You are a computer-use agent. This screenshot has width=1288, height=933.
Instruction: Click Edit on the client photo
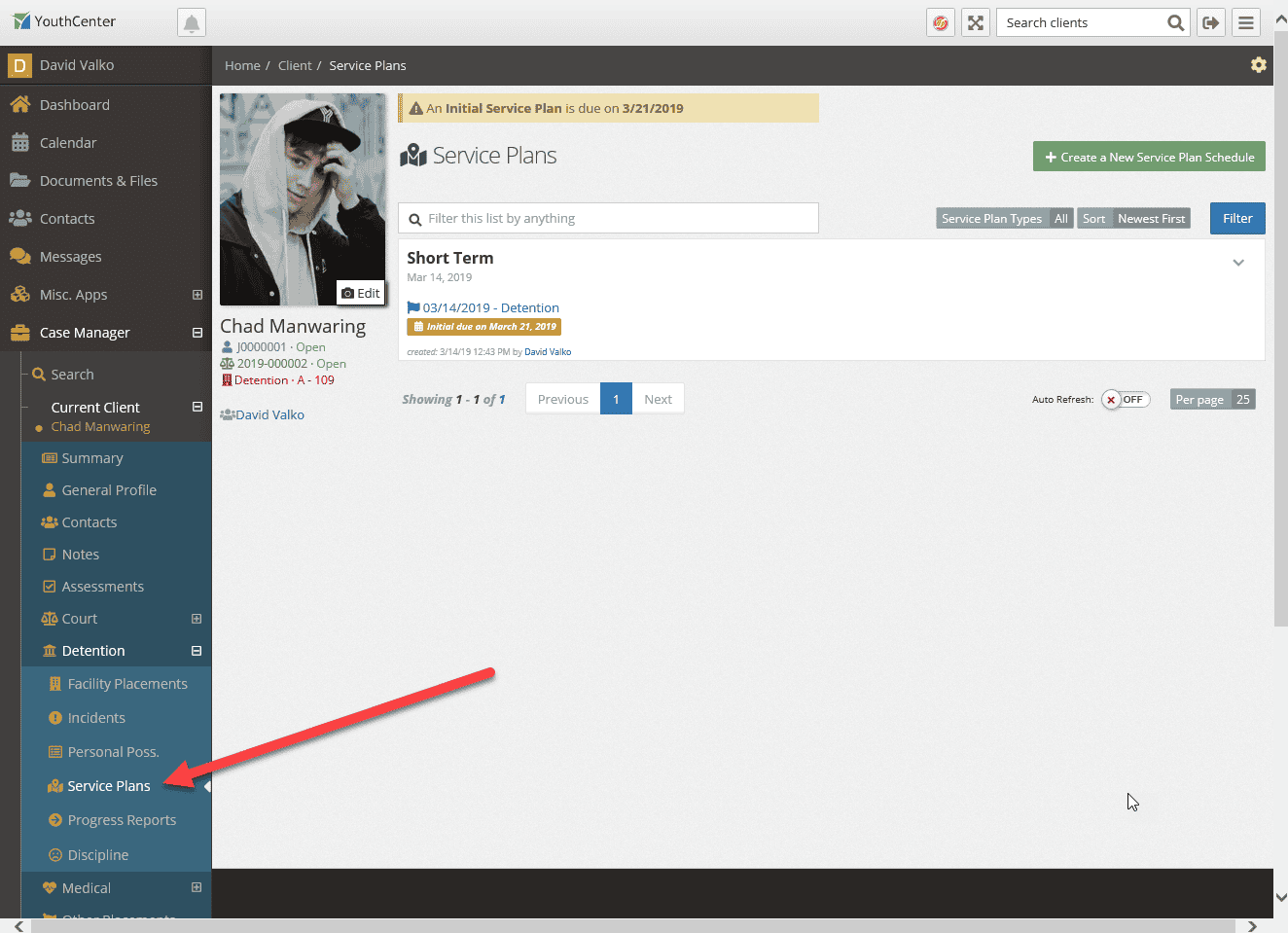tap(361, 293)
